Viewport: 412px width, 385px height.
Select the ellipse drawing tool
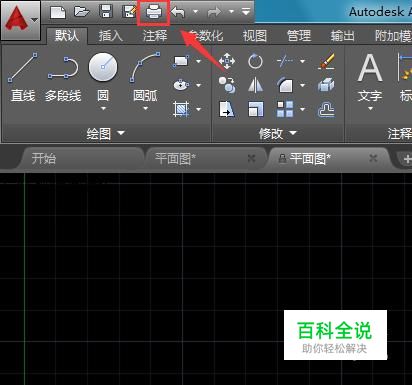click(181, 85)
